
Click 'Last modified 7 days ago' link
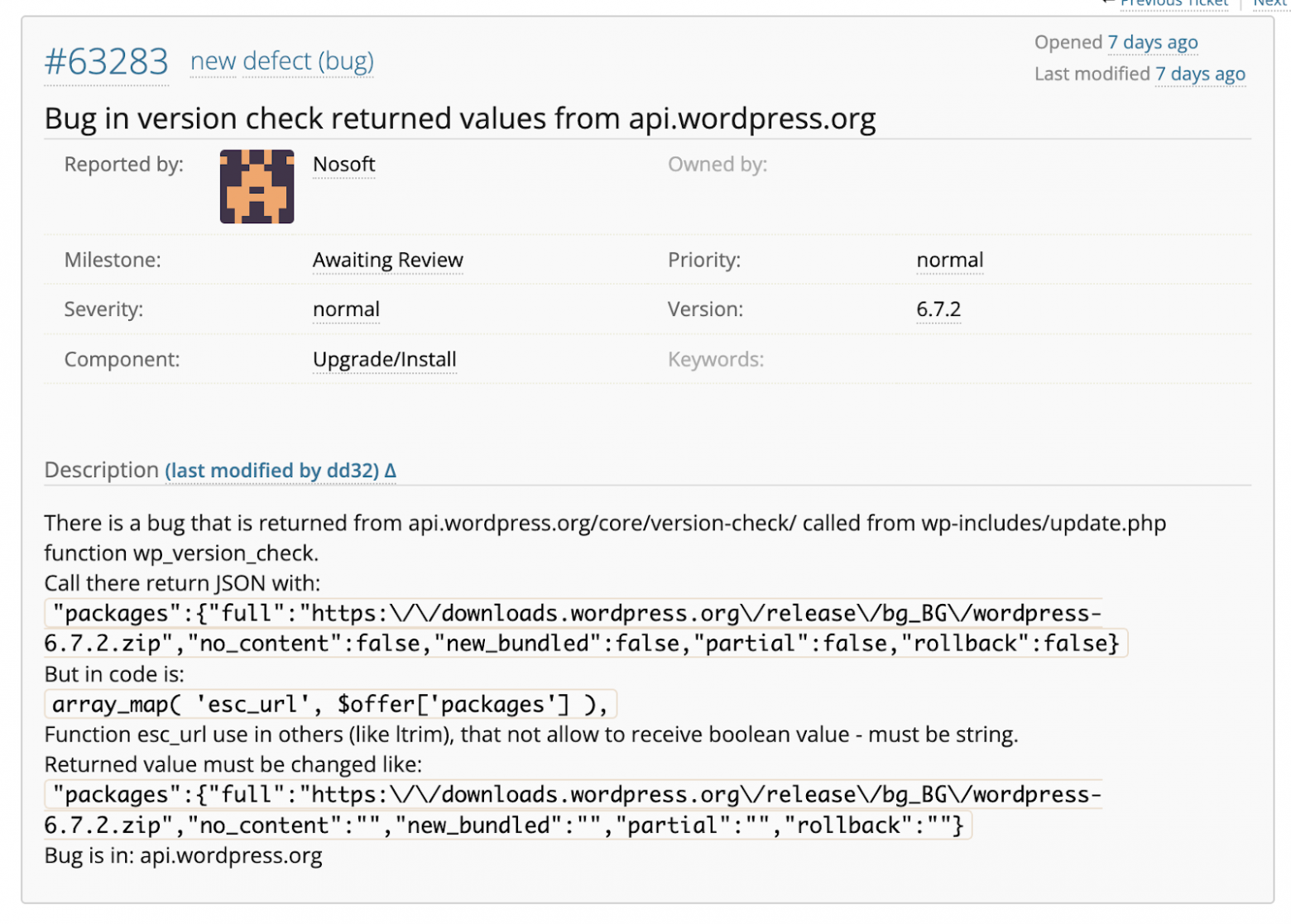tap(1200, 74)
